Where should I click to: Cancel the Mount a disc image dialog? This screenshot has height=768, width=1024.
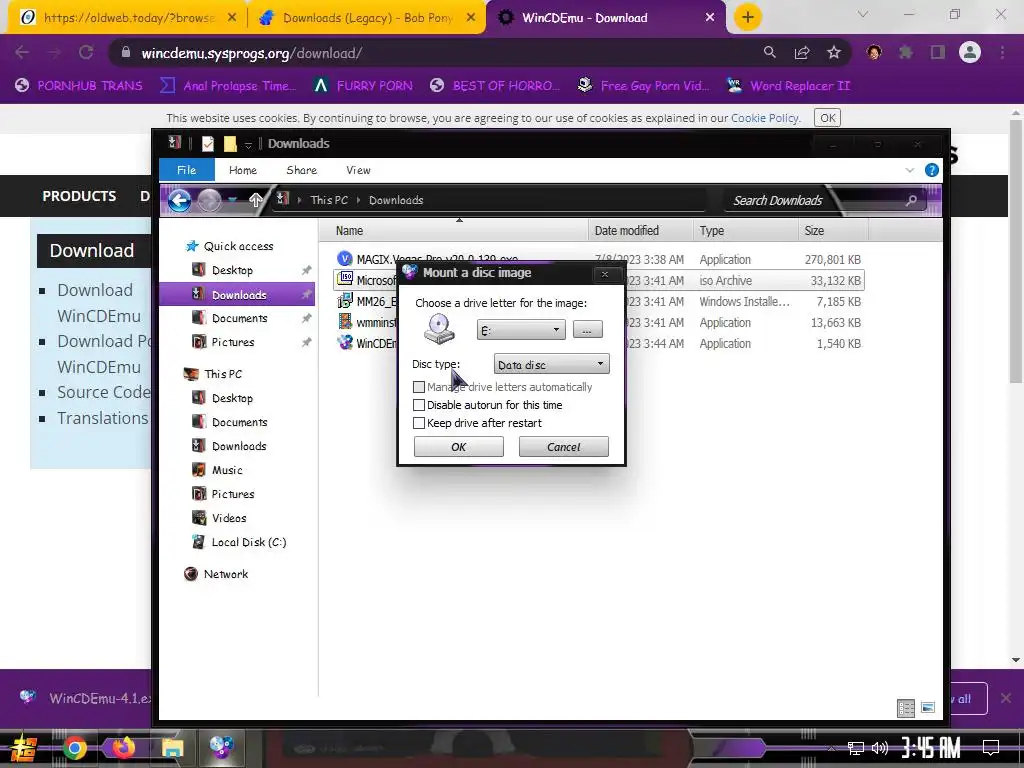[564, 447]
